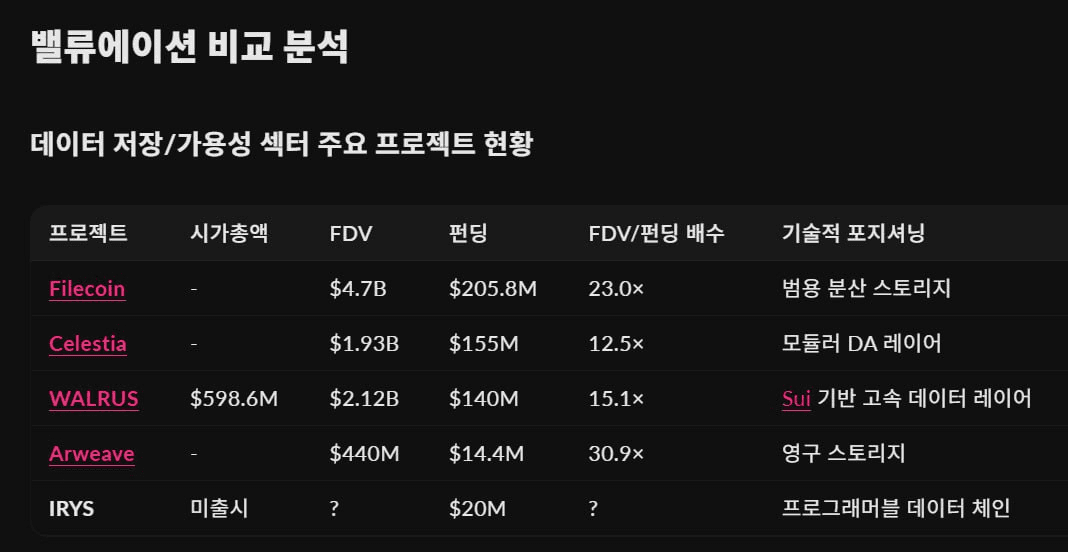This screenshot has width=1068, height=552.
Task: Click the FDV/펀딩 배수 column header
Action: coord(657,234)
